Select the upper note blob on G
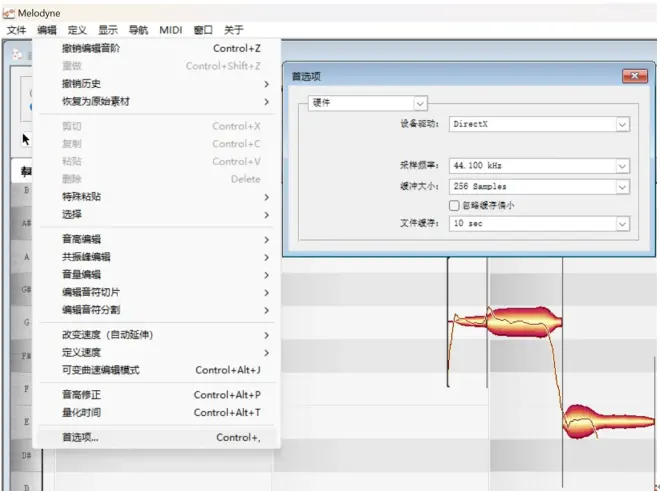This screenshot has height=491, width=660. tap(524, 322)
